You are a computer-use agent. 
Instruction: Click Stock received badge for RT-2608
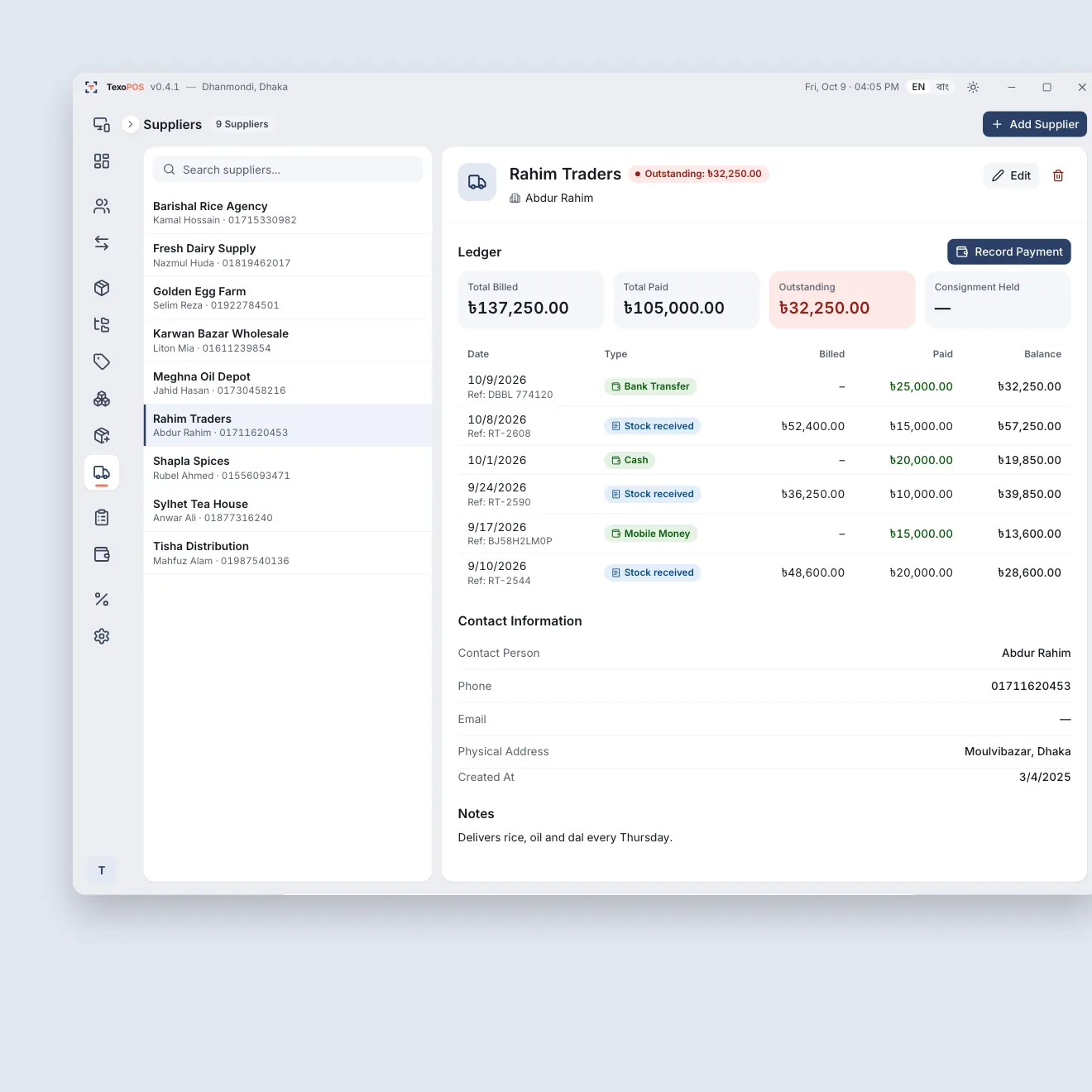[653, 426]
